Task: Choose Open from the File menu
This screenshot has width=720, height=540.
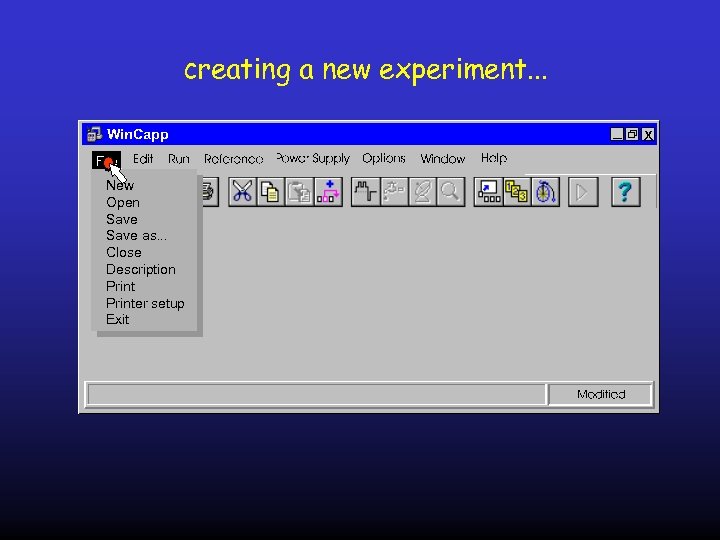Action: 123,202
